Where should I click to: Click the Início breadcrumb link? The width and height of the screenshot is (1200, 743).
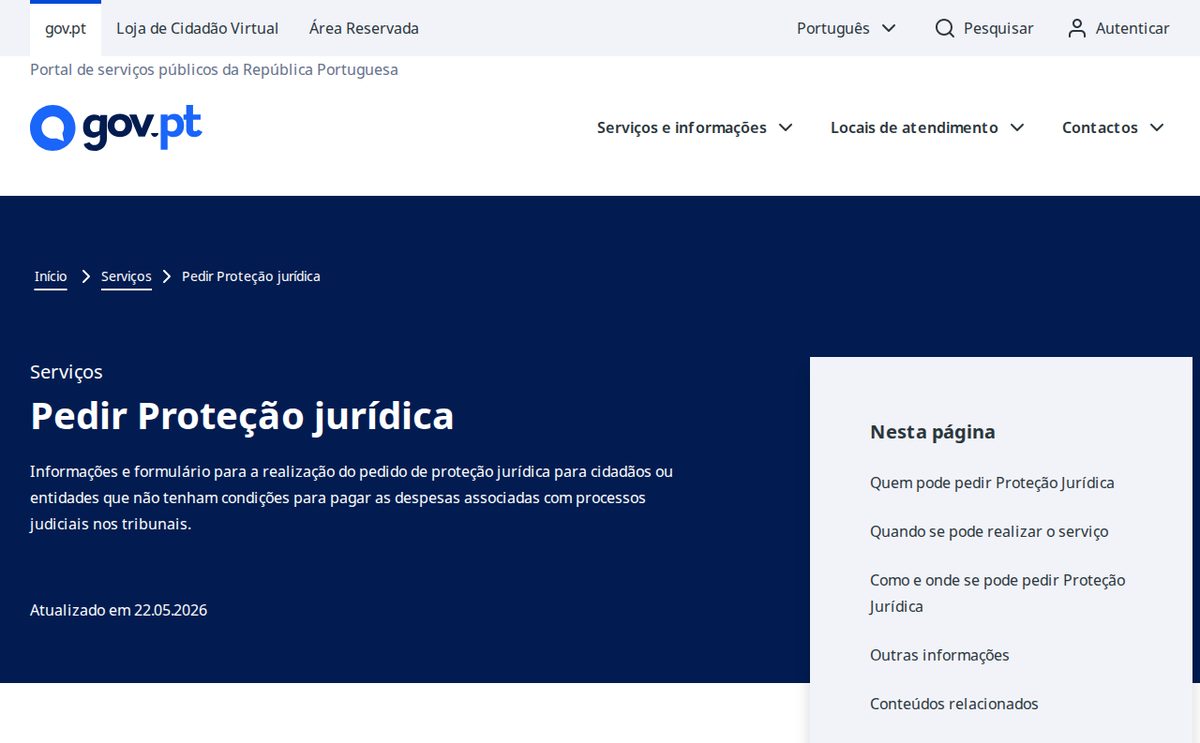click(51, 277)
